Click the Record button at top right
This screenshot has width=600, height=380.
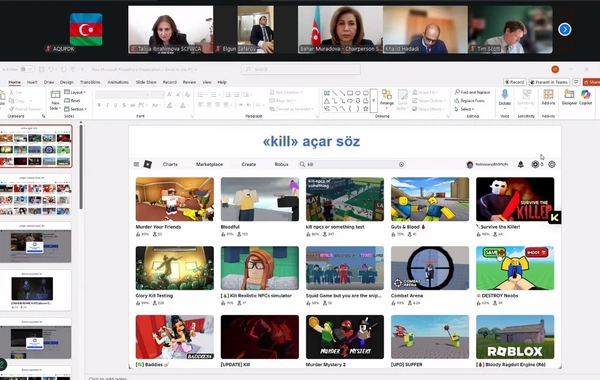515,82
